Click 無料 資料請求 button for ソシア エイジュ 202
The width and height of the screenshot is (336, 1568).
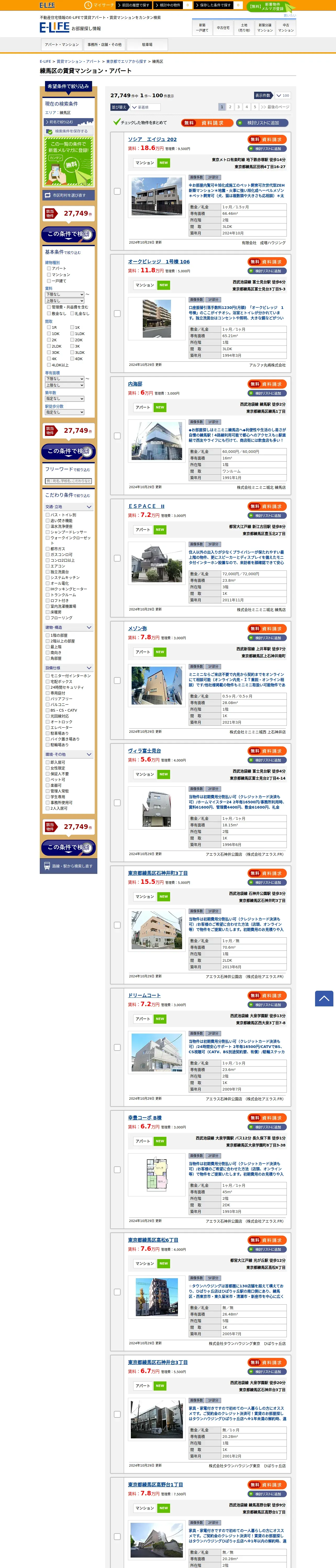pos(267,139)
